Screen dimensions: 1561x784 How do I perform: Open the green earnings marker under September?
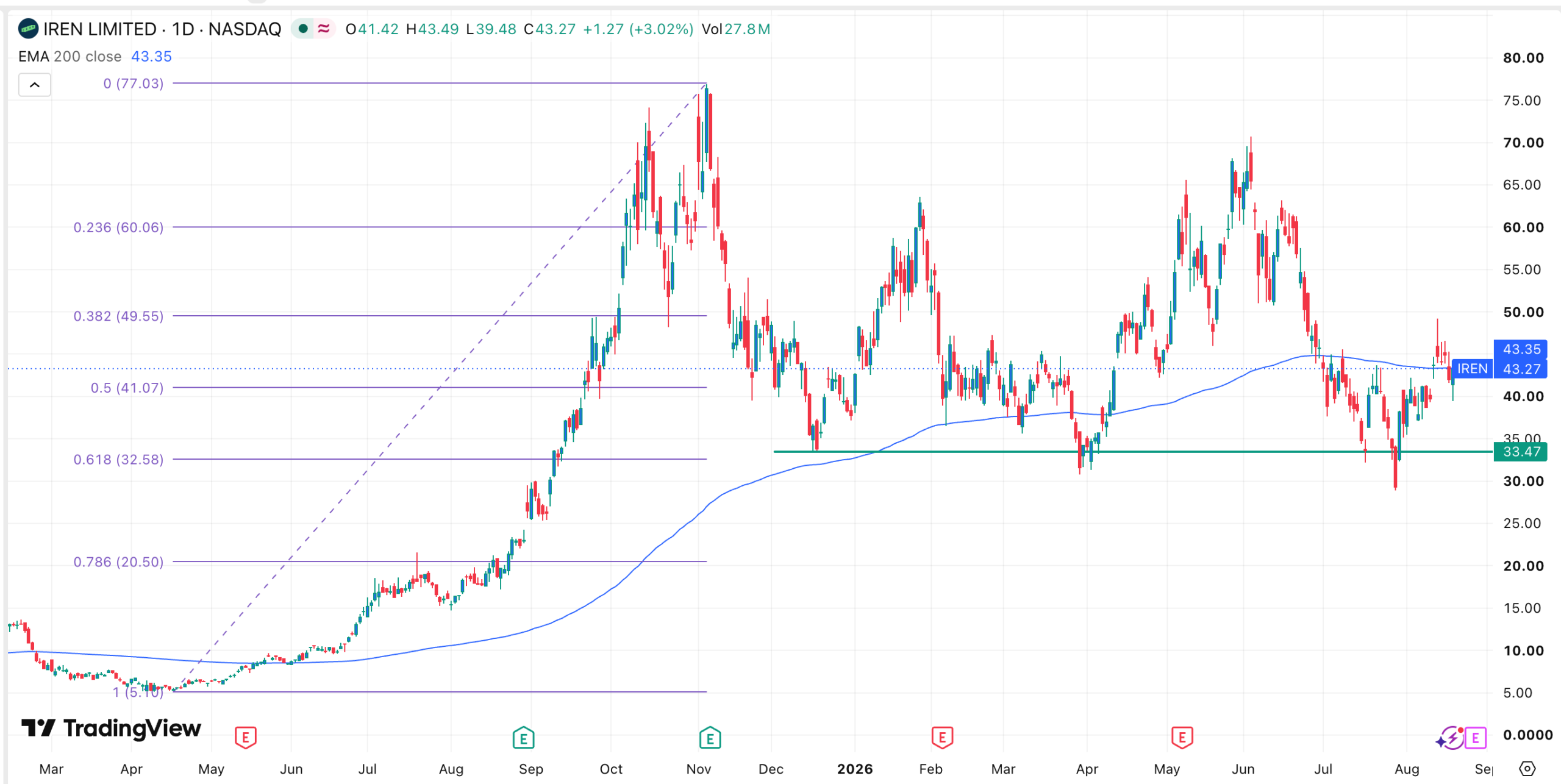click(523, 738)
